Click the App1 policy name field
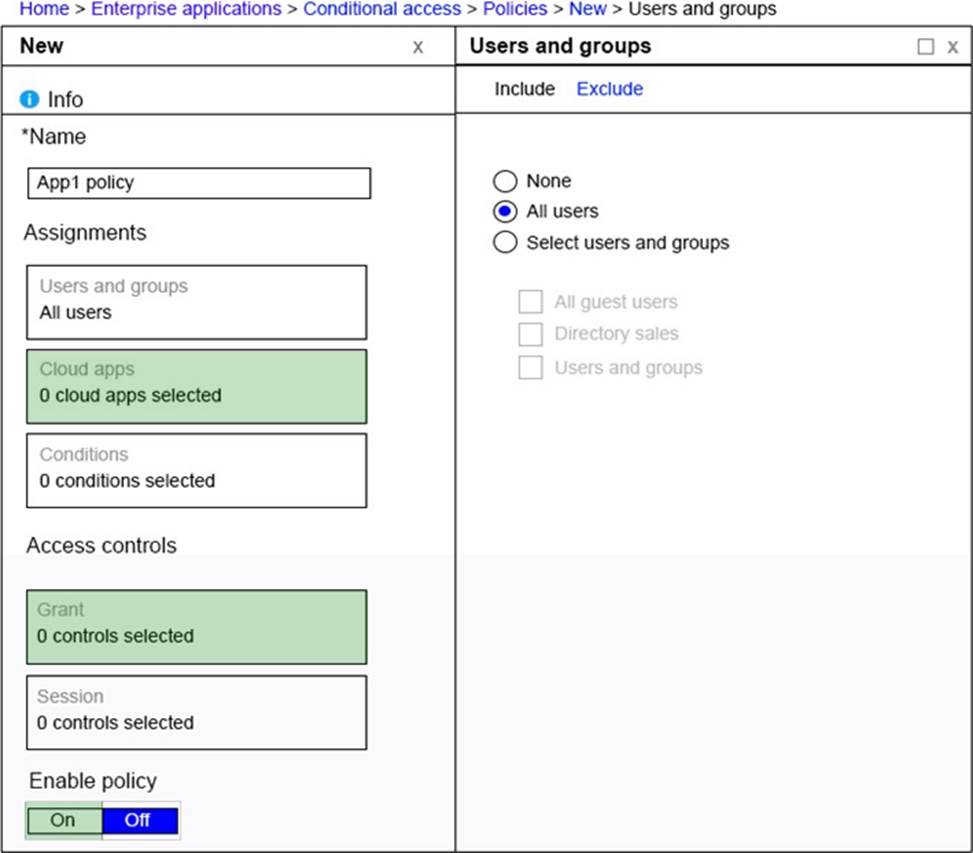Viewport: 973px width, 853px height. (x=199, y=183)
